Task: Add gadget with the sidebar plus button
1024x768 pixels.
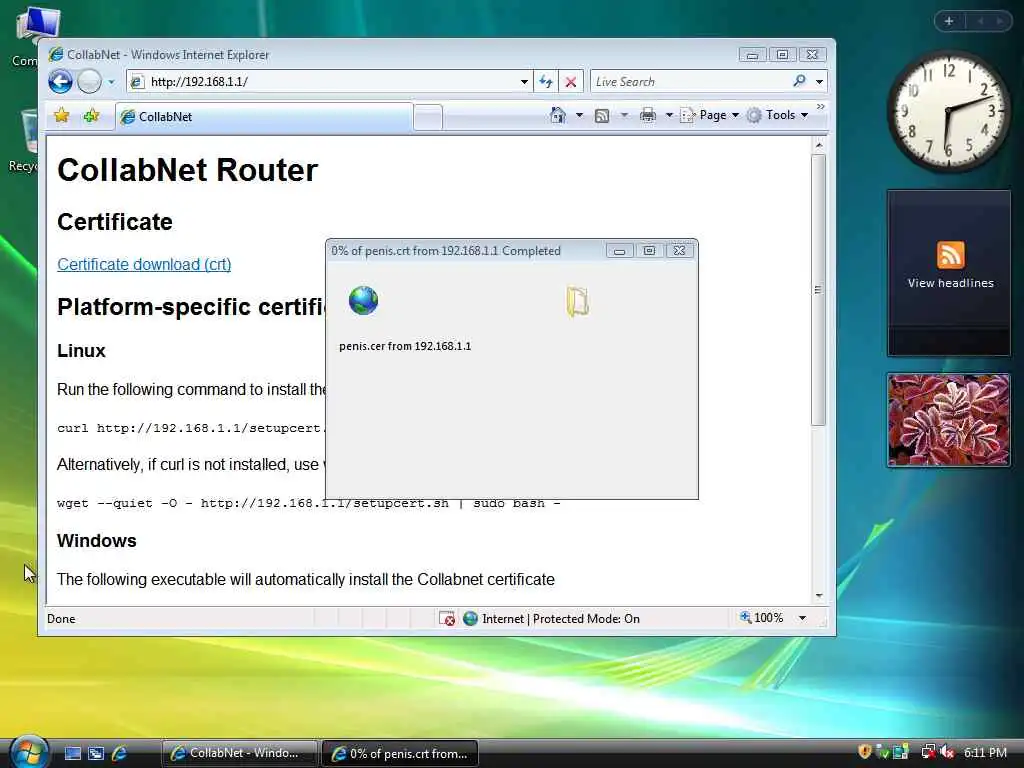Action: (x=949, y=21)
